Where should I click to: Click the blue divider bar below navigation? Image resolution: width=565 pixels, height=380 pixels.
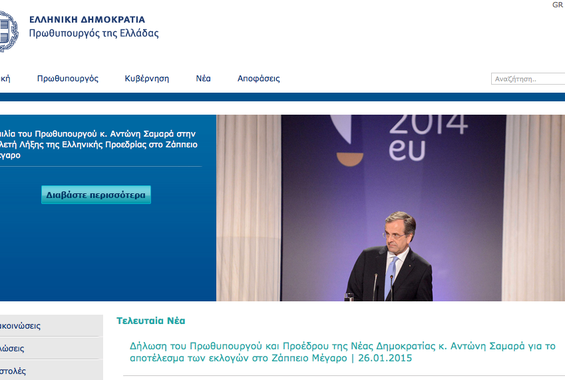tap(282, 97)
